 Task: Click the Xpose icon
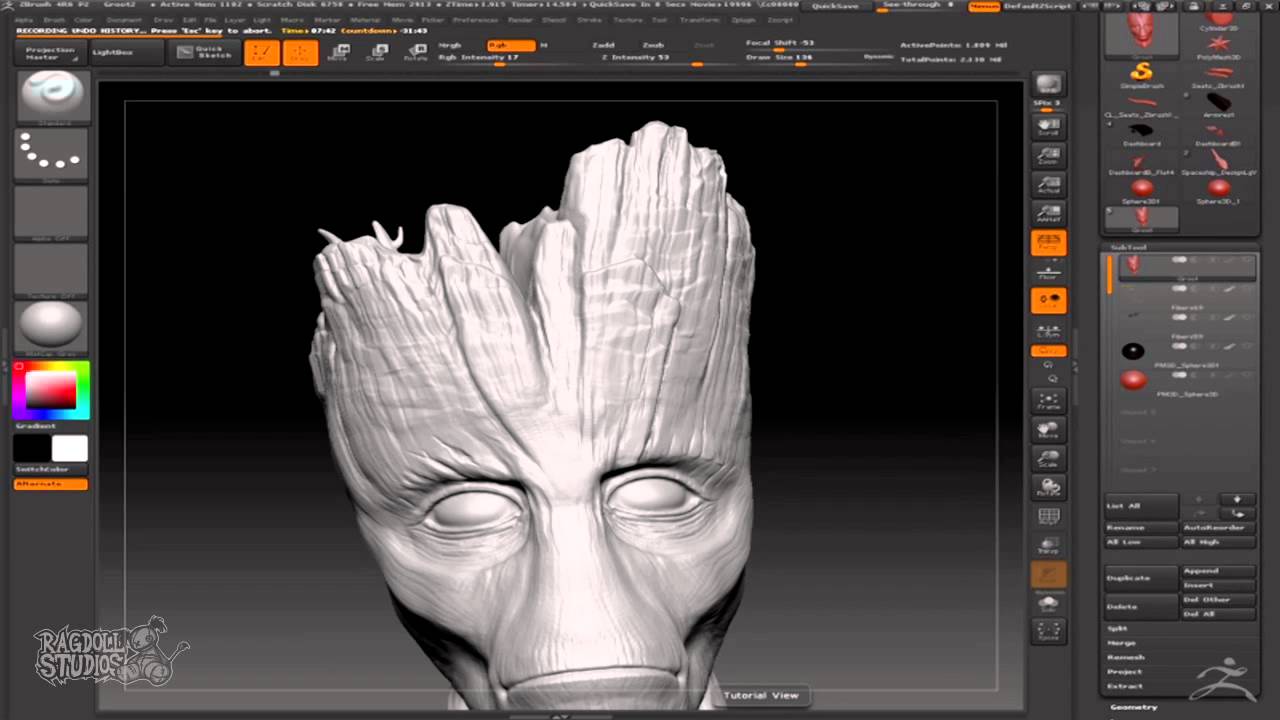[x=1049, y=631]
